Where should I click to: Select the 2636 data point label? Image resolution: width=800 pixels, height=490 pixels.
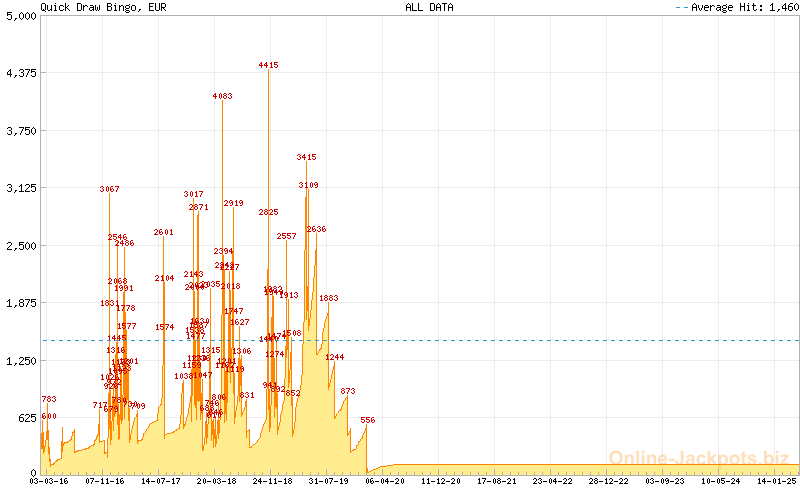click(316, 229)
